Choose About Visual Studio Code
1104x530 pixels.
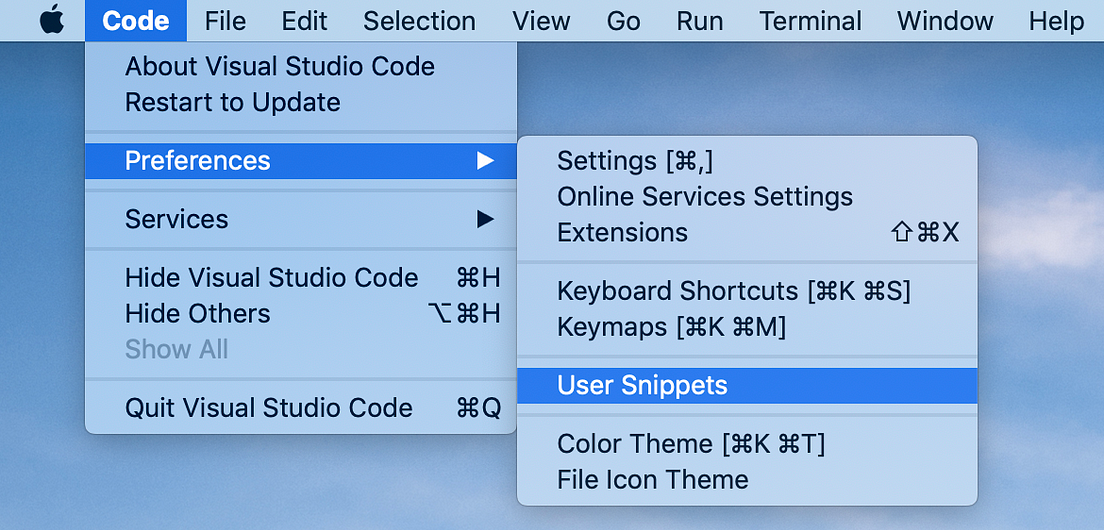pos(301,66)
